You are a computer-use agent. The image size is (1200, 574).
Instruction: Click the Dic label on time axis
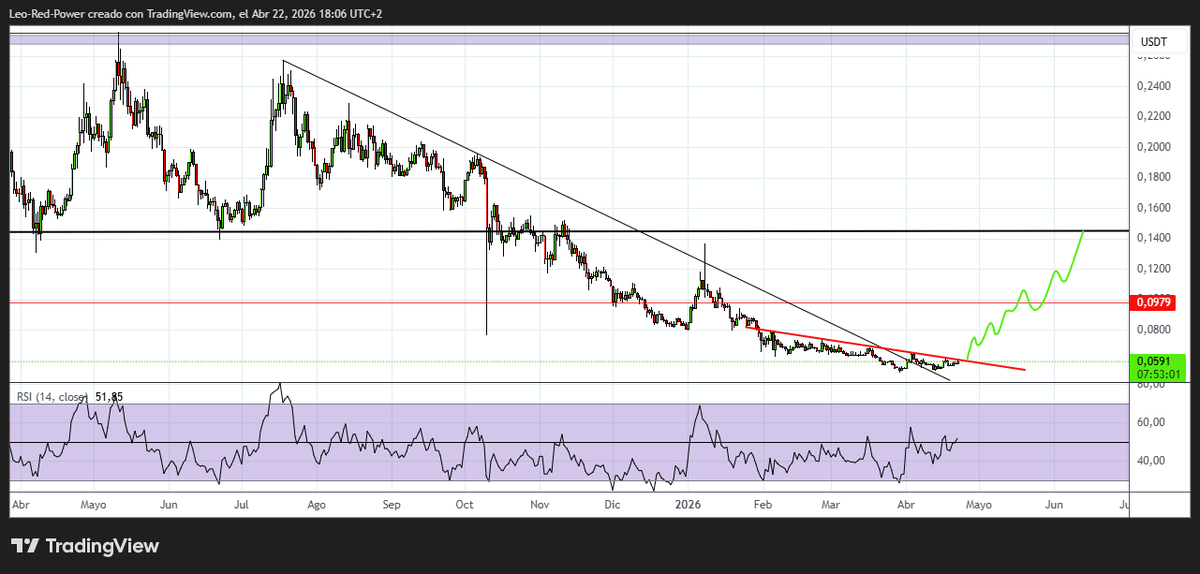(613, 506)
